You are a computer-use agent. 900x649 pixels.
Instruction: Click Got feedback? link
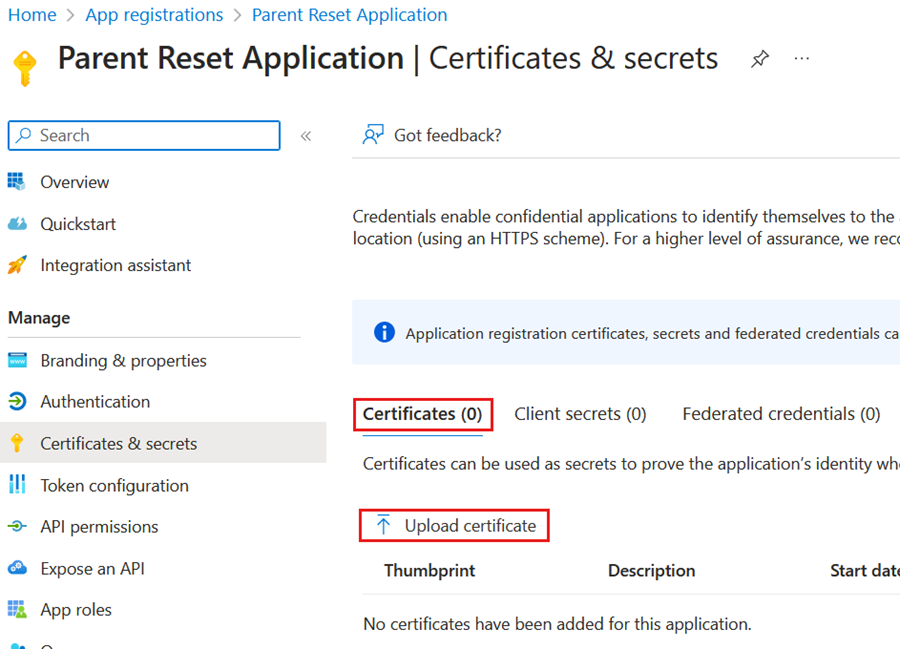[x=447, y=135]
